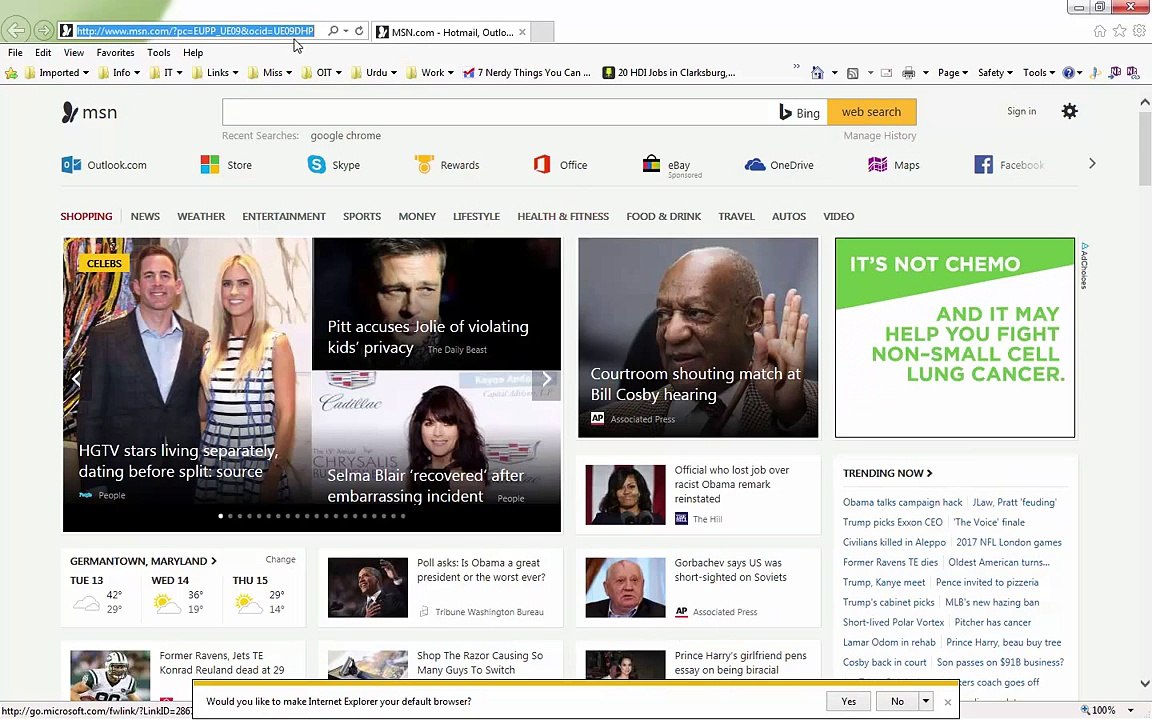Click the back navigation arrow

[15, 30]
